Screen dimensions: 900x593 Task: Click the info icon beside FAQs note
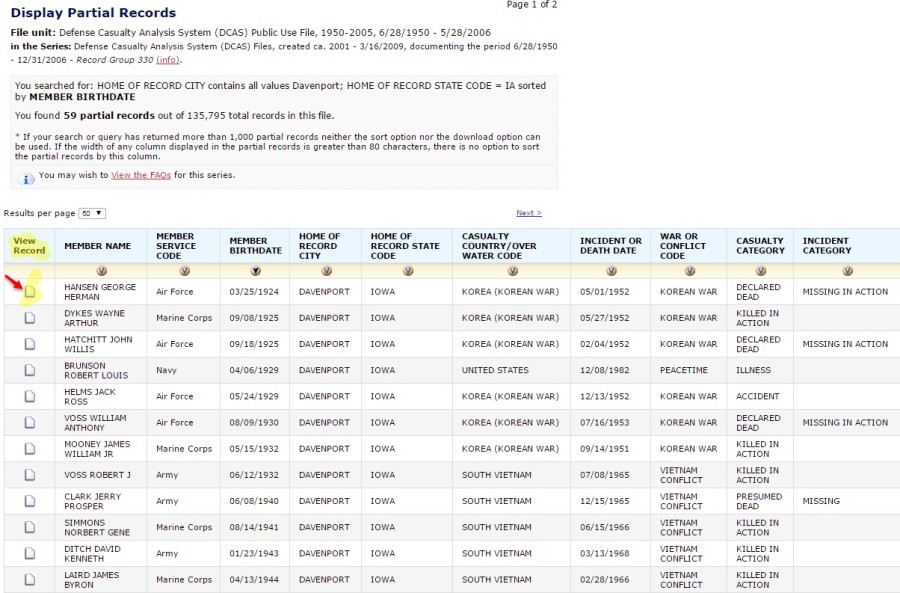pos(27,178)
